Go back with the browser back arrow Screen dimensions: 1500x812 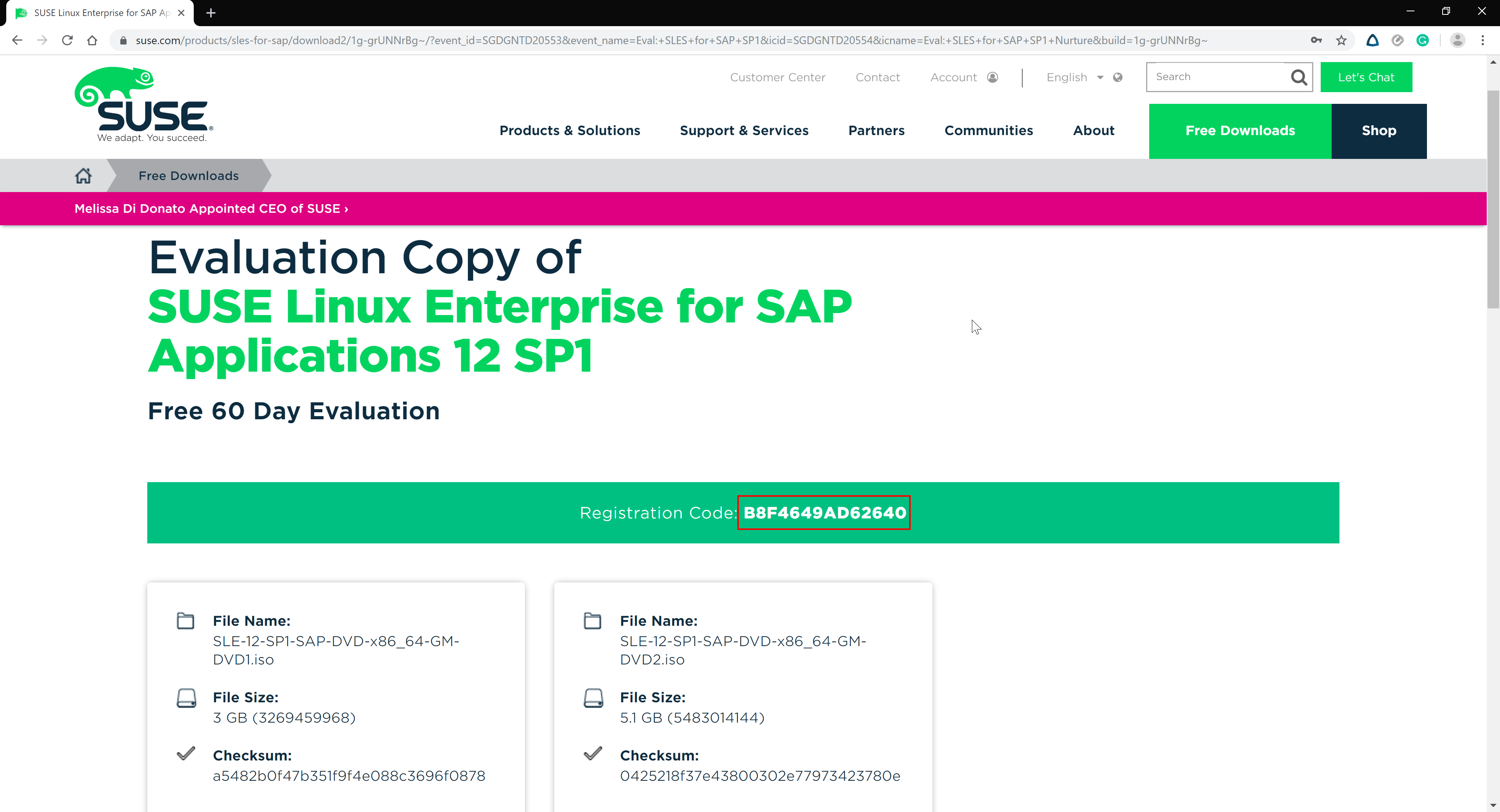click(x=17, y=40)
